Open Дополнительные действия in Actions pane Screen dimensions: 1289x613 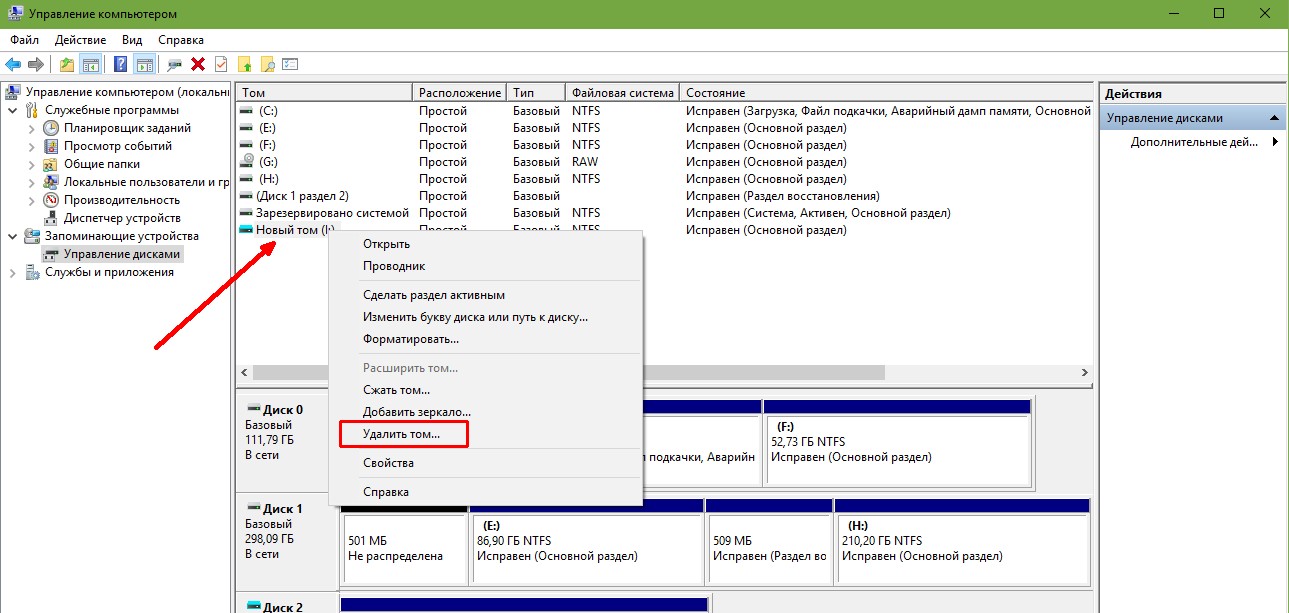(1195, 142)
